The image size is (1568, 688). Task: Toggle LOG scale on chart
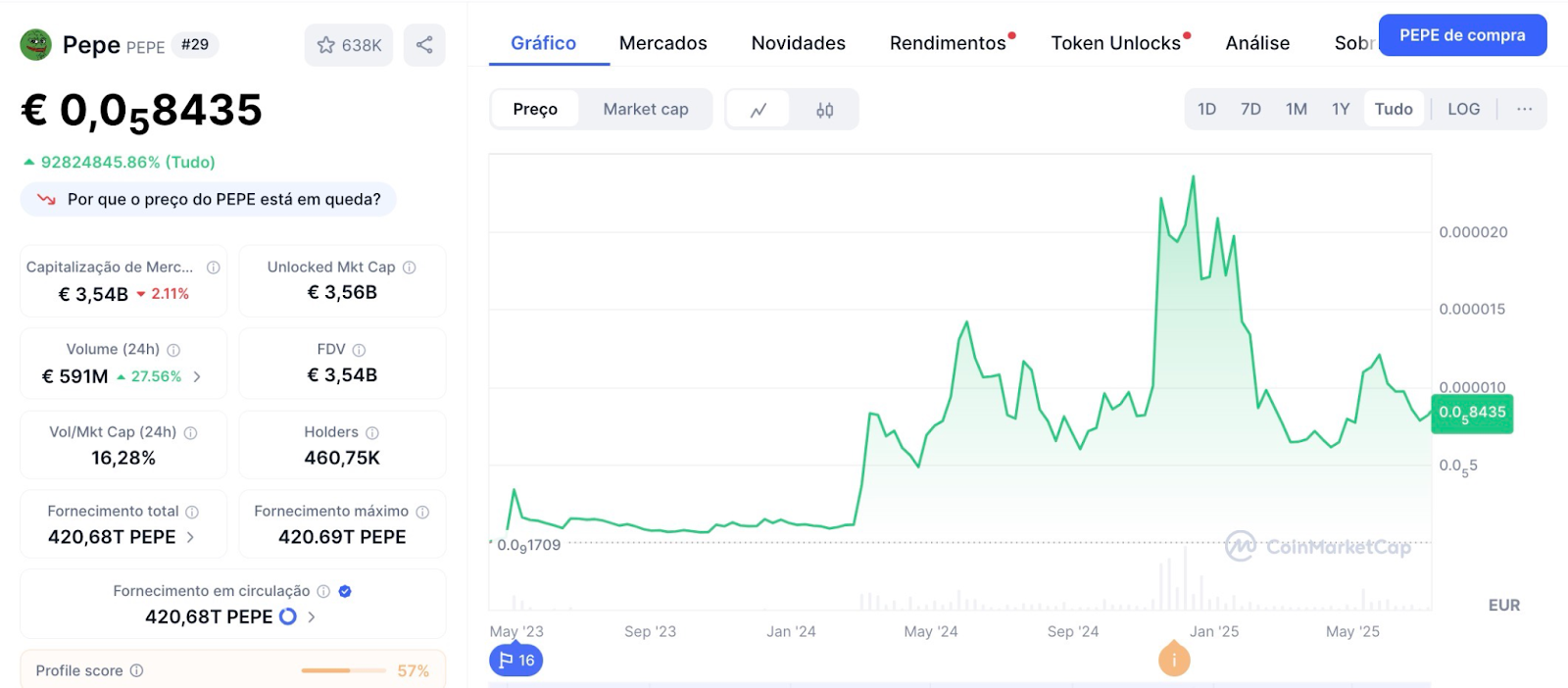point(1464,109)
